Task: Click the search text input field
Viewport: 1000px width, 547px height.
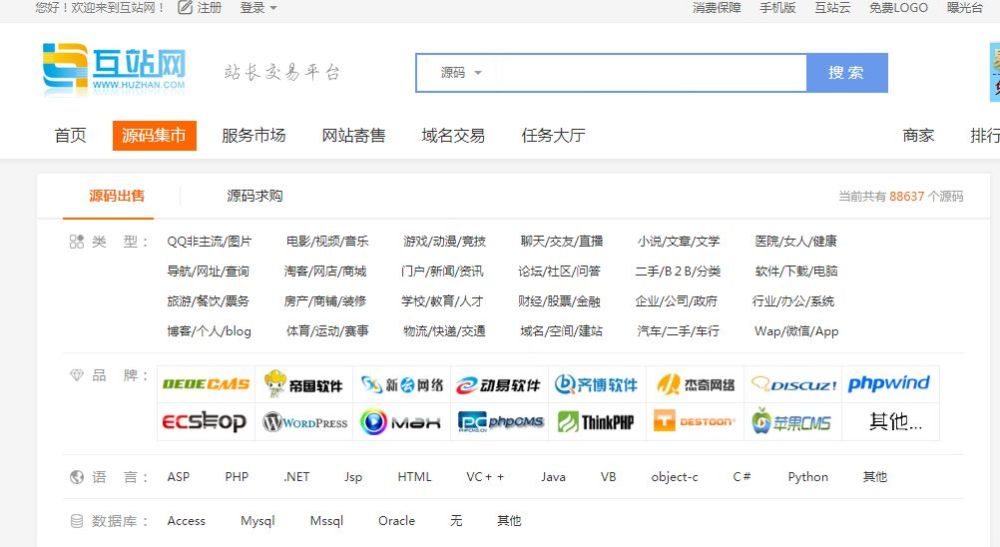Action: click(x=651, y=73)
